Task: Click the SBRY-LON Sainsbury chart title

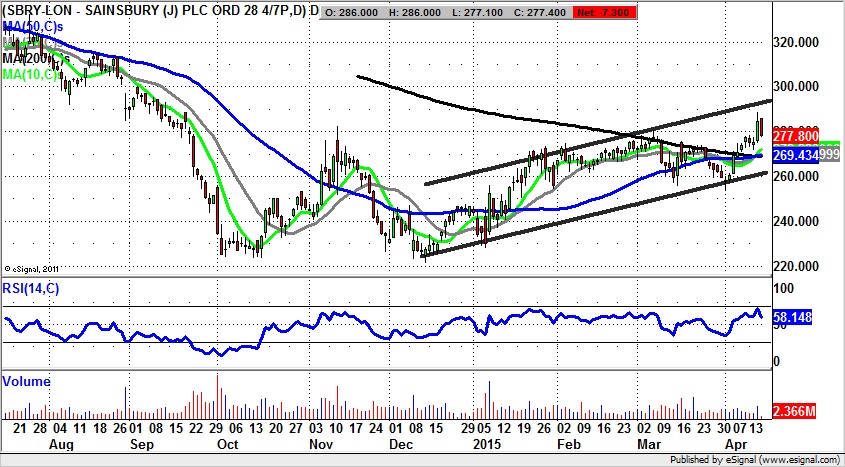Action: point(155,11)
